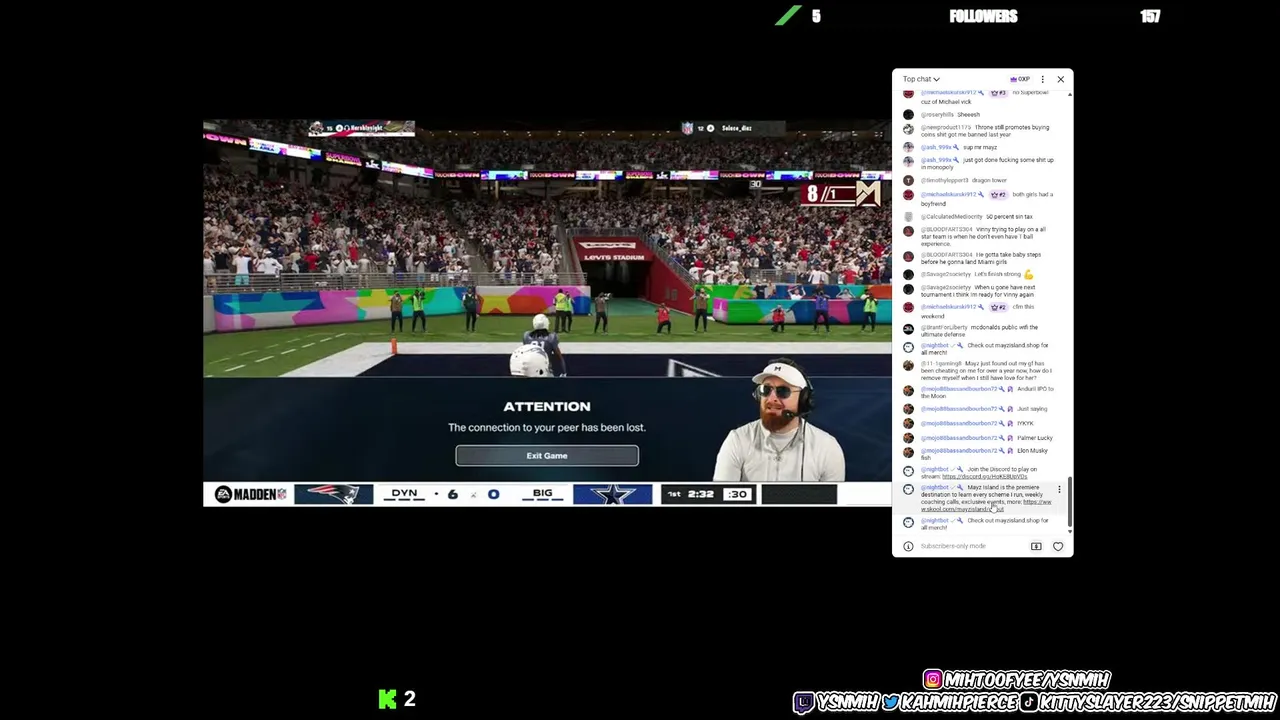The height and width of the screenshot is (720, 1280).
Task: Click the follower count 157
Action: [x=1150, y=16]
